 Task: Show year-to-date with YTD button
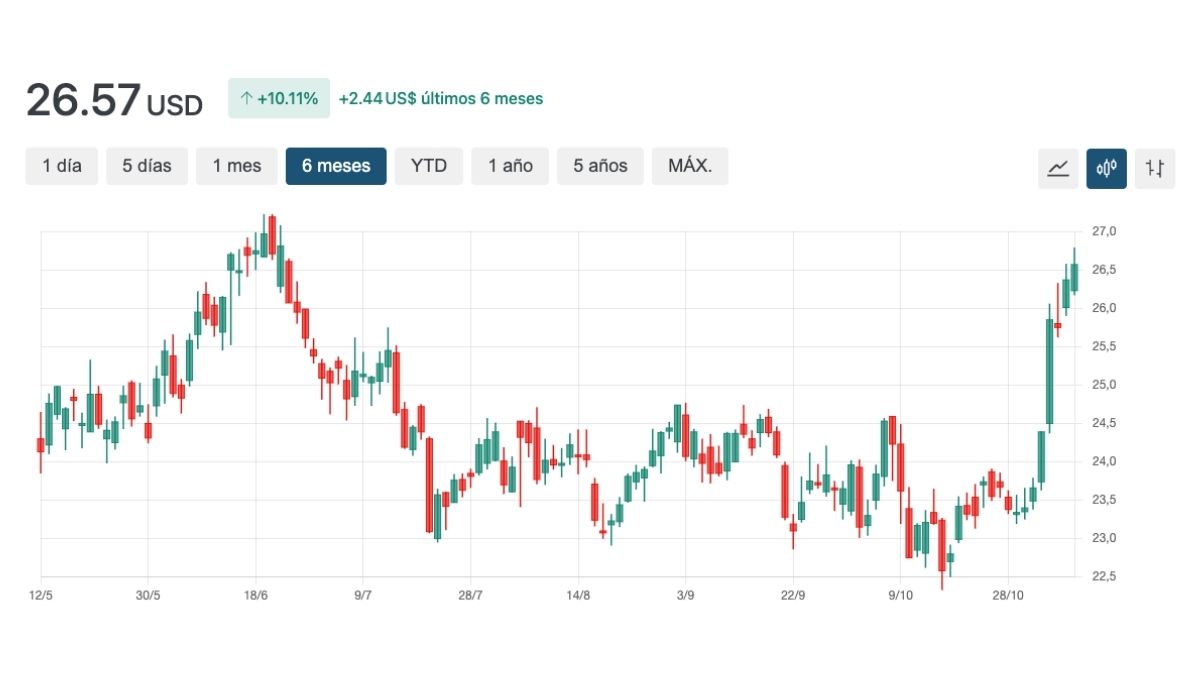pyautogui.click(x=429, y=166)
